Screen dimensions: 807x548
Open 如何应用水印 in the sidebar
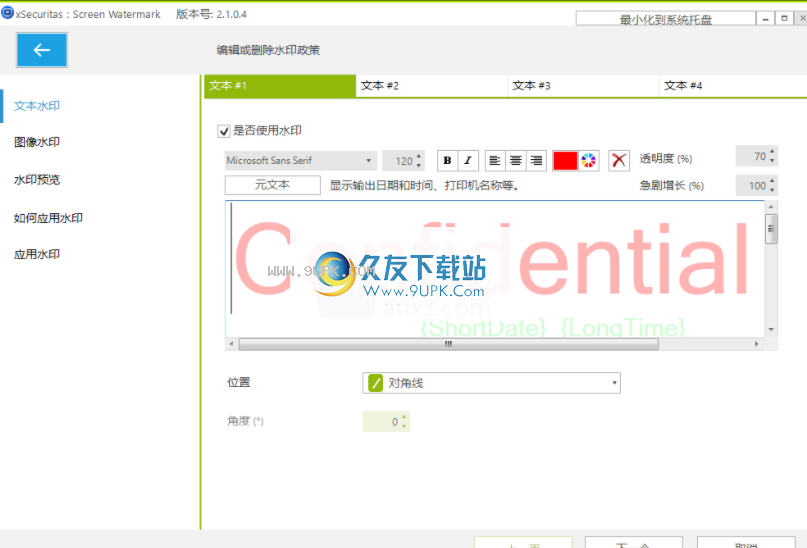coord(48,218)
